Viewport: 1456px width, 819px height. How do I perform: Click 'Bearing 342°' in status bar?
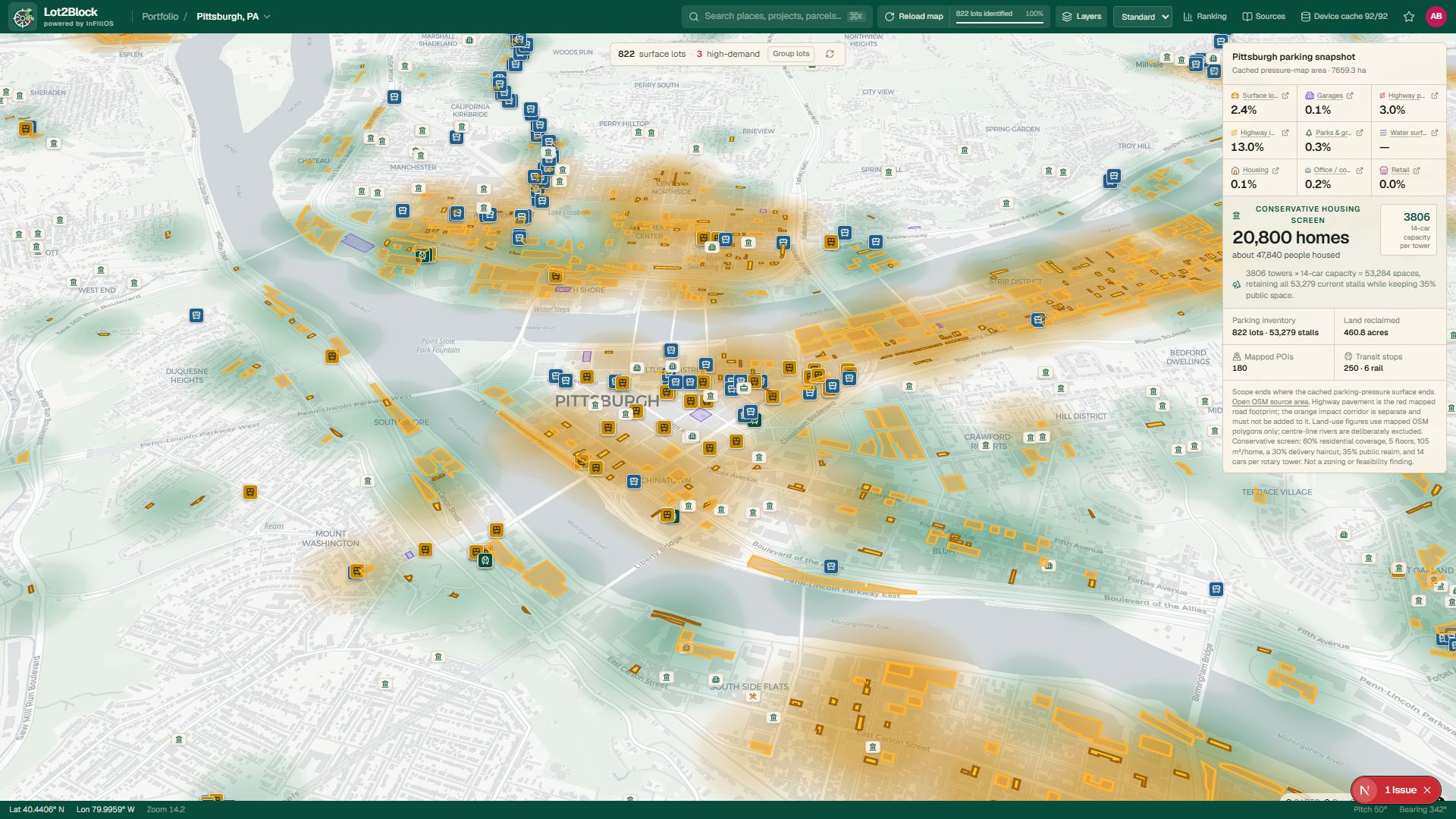coord(1423,809)
